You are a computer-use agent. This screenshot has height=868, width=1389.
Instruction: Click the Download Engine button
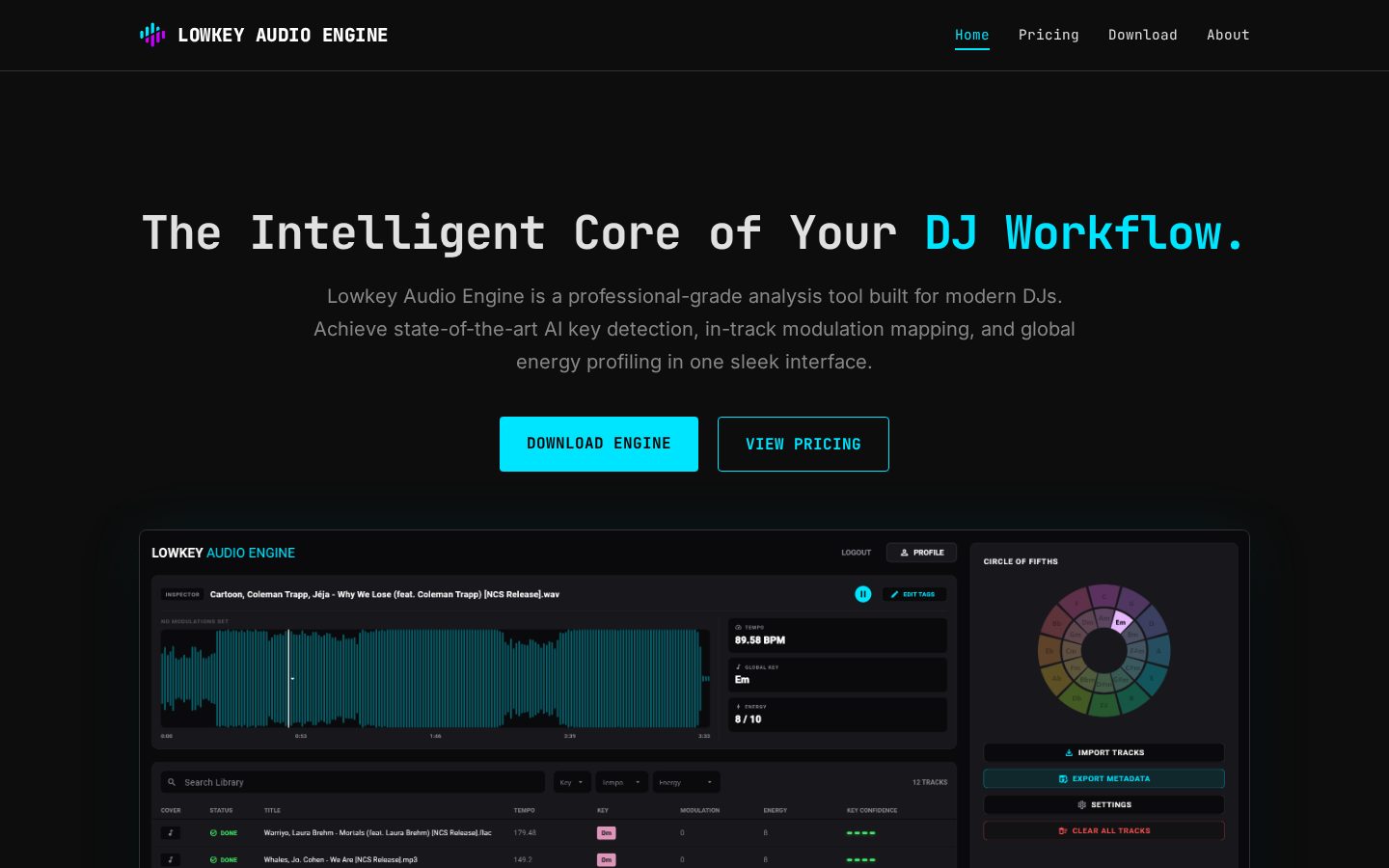(x=599, y=444)
